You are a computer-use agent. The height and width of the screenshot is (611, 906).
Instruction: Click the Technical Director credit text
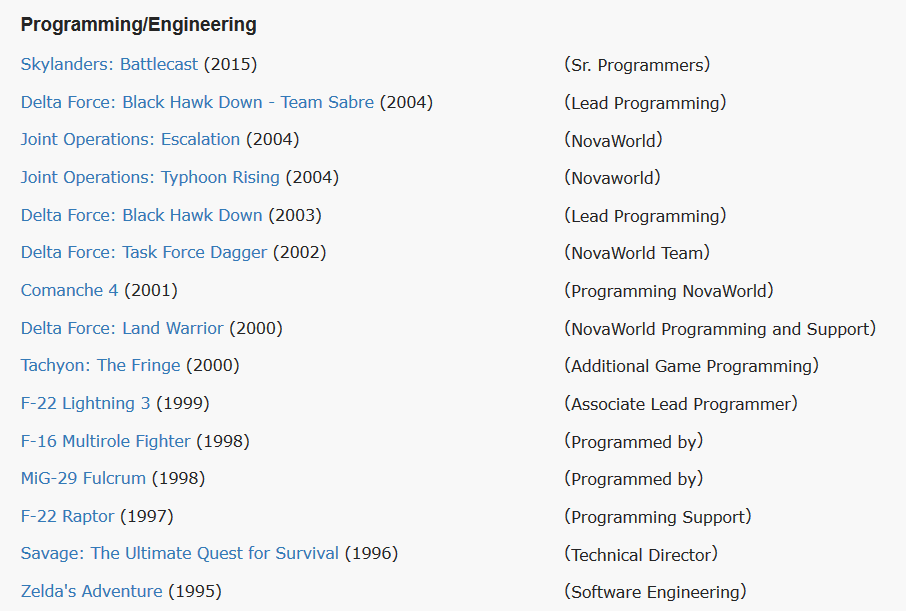coord(641,554)
